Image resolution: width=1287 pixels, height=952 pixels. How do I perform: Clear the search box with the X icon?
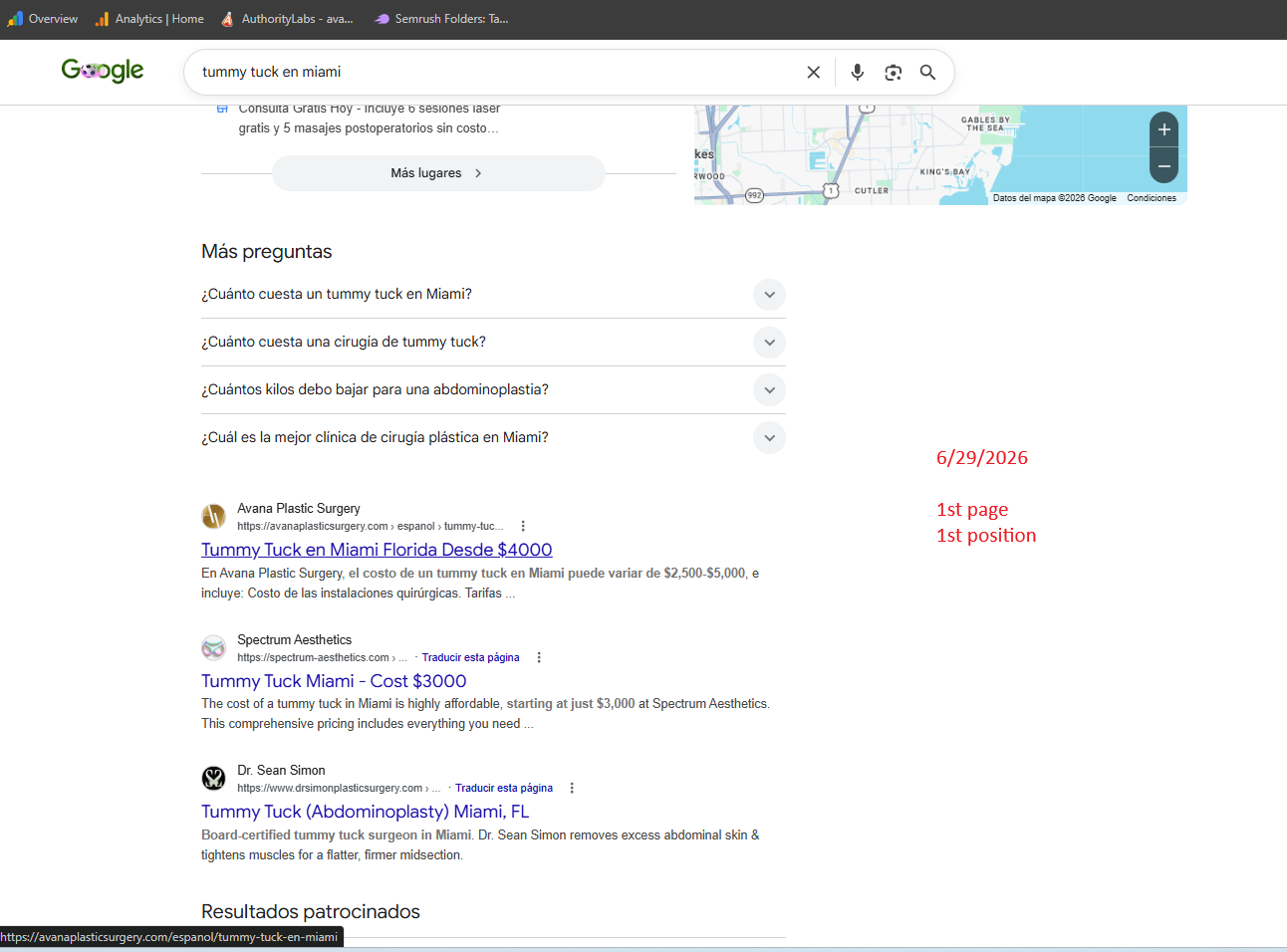click(814, 72)
